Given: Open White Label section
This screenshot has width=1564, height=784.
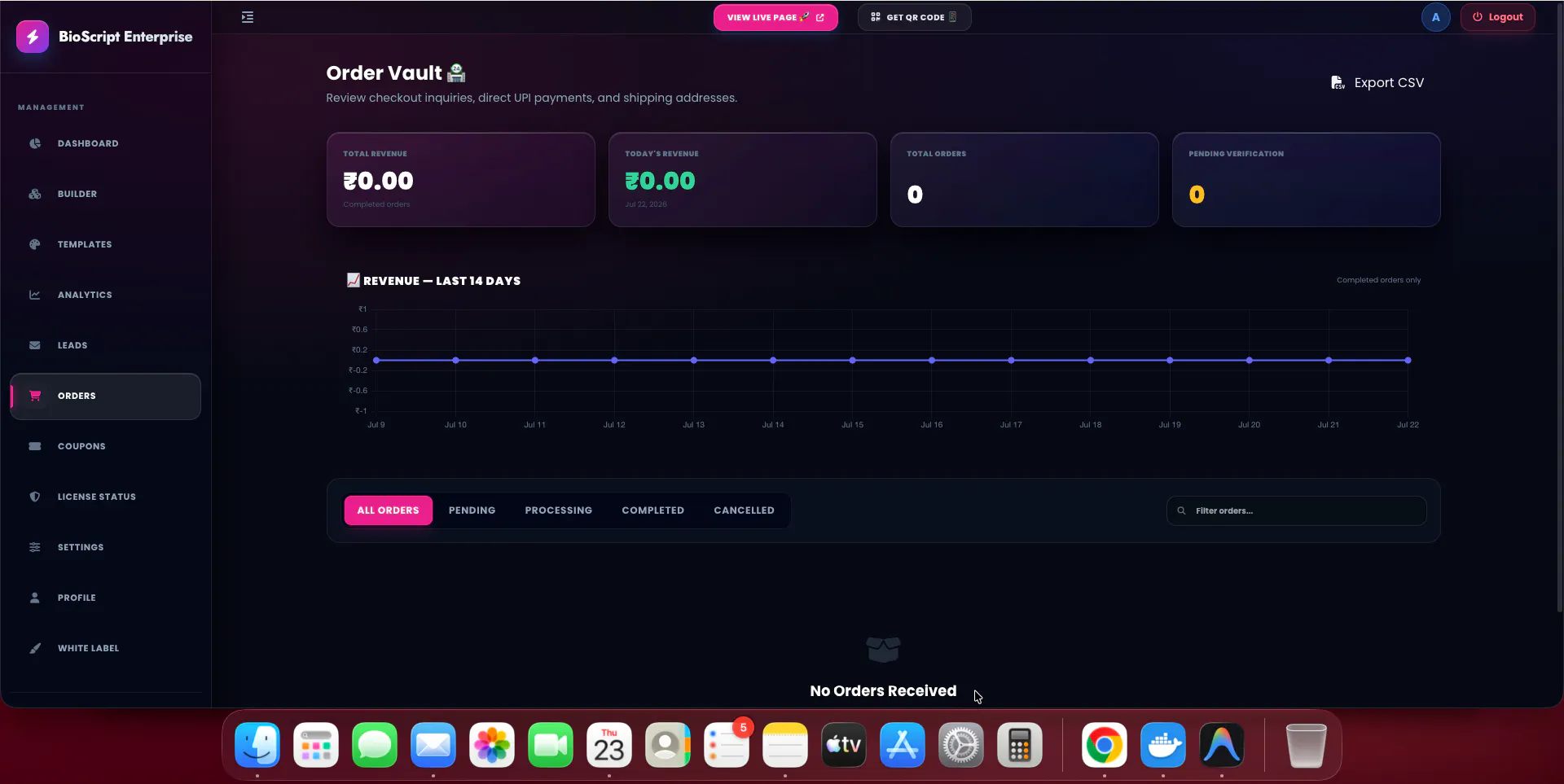Looking at the screenshot, I should pyautogui.click(x=105, y=648).
